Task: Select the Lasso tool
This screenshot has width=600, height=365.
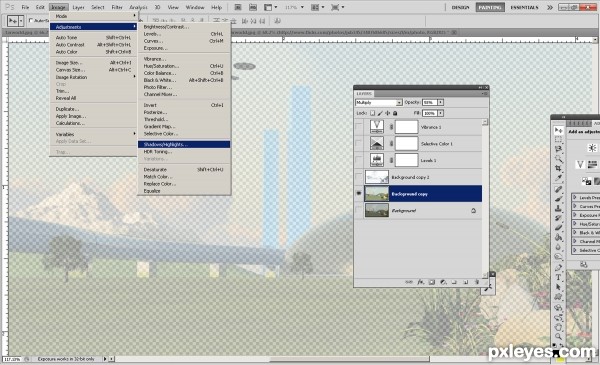Action: pos(558,149)
